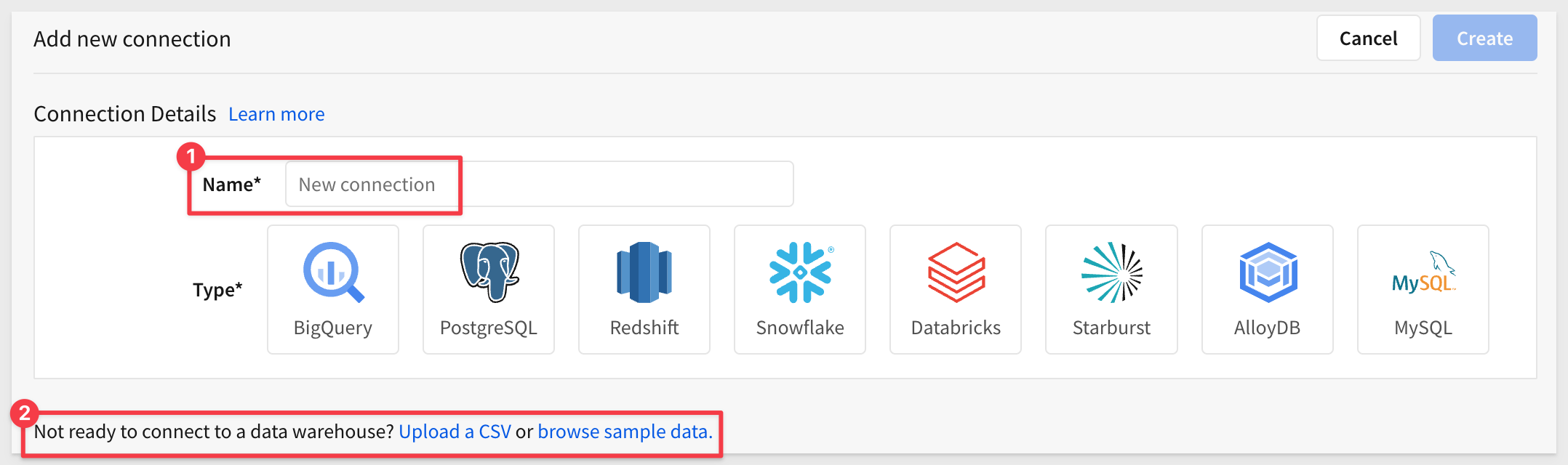Choose the PostgreSQL elephant icon
1568x465 pixels.
[489, 272]
